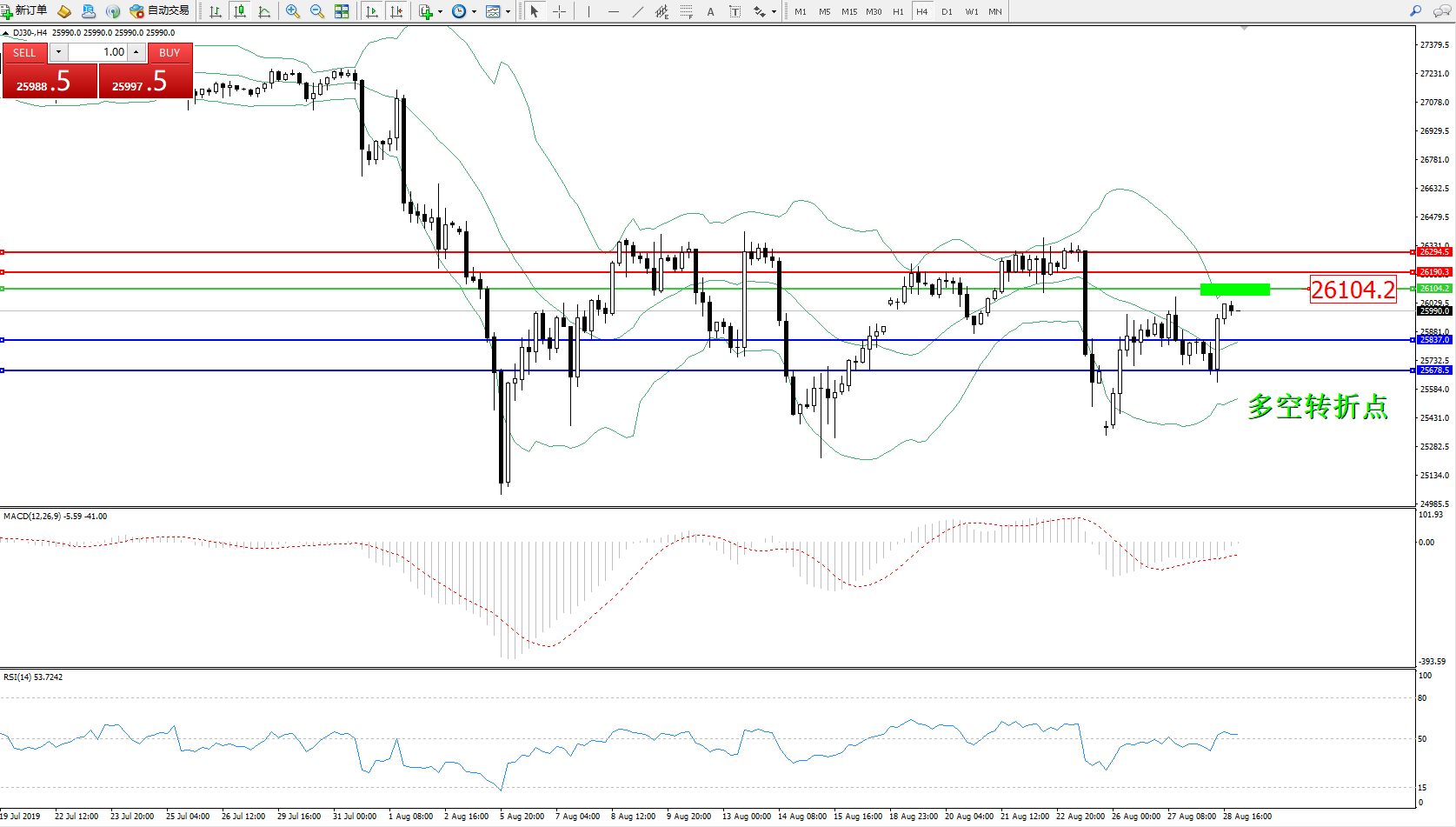This screenshot has height=827, width=1456.
Task: Toggle the chart shift button
Action: coord(396,11)
